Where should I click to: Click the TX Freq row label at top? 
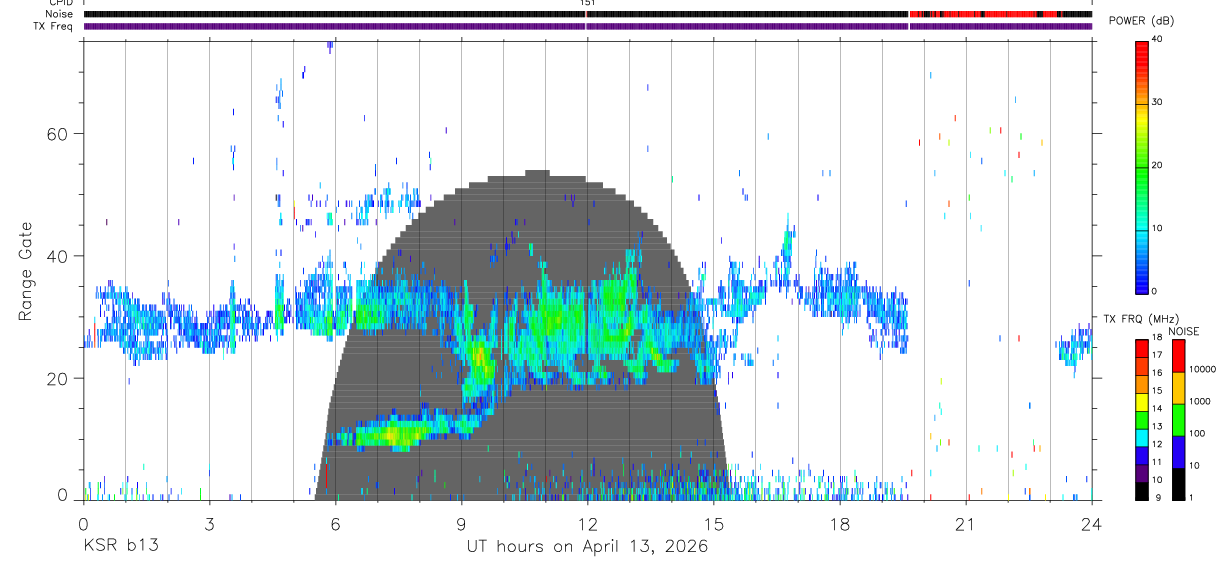[53, 26]
